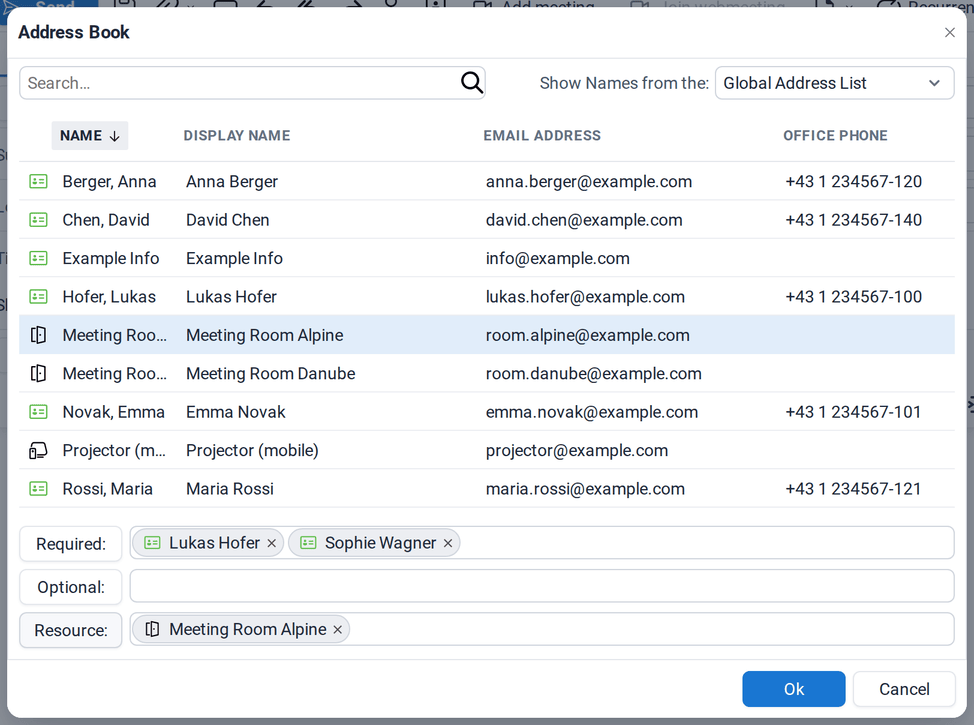Remove Lukas Hofer from Required recipients
Viewport: 974px width, 725px height.
[271, 543]
